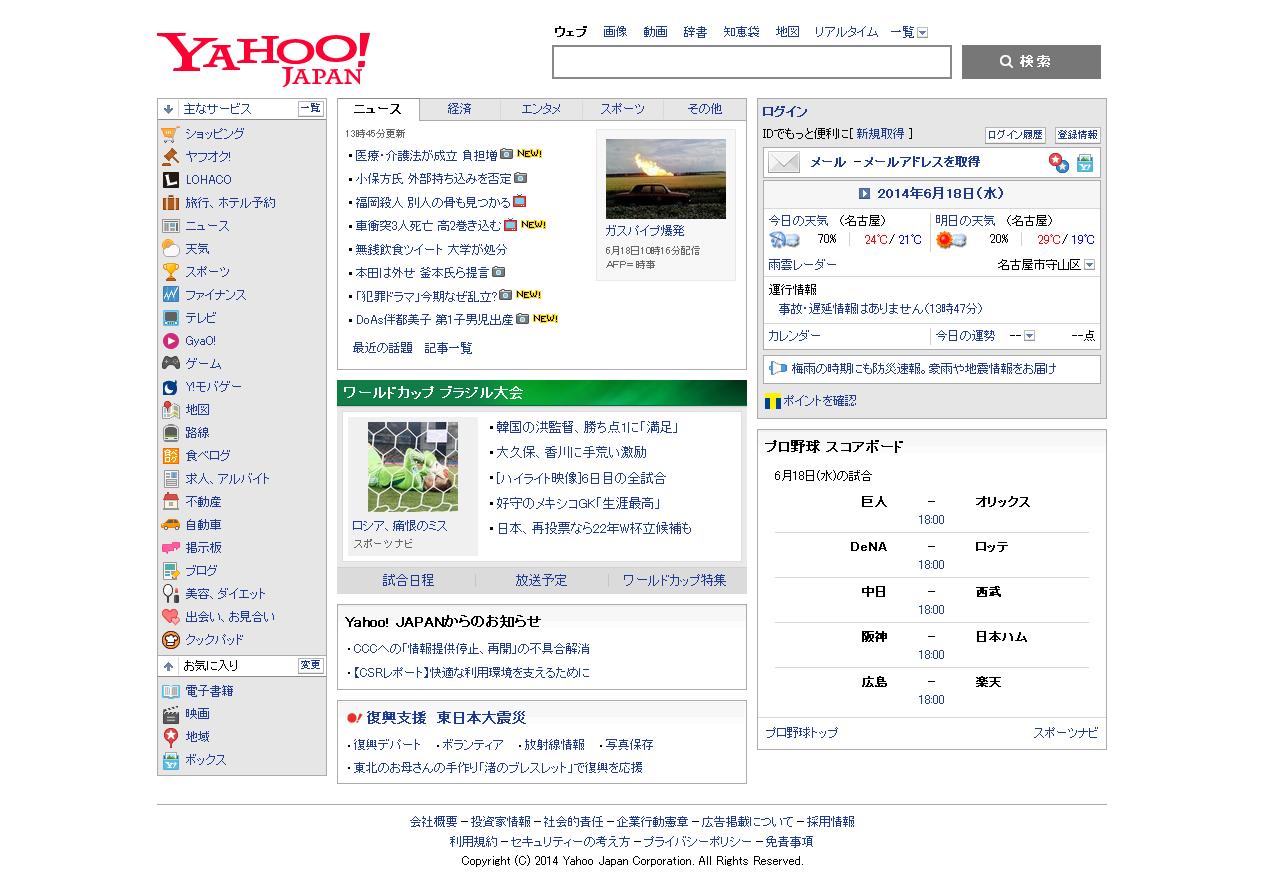Click the Tabelog food icon

pyautogui.click(x=170, y=456)
